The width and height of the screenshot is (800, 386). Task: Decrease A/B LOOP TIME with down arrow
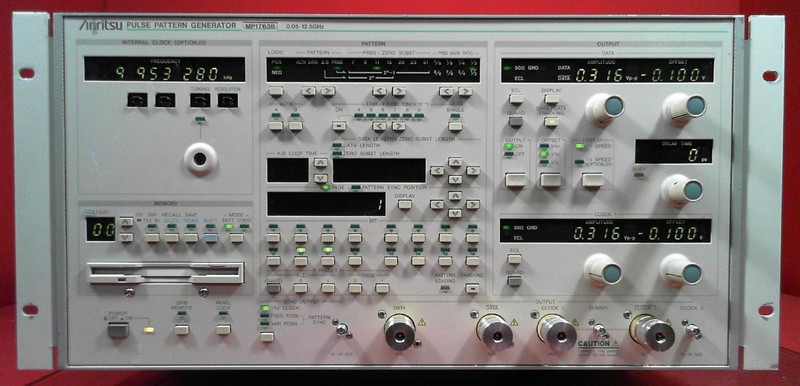(x=320, y=178)
